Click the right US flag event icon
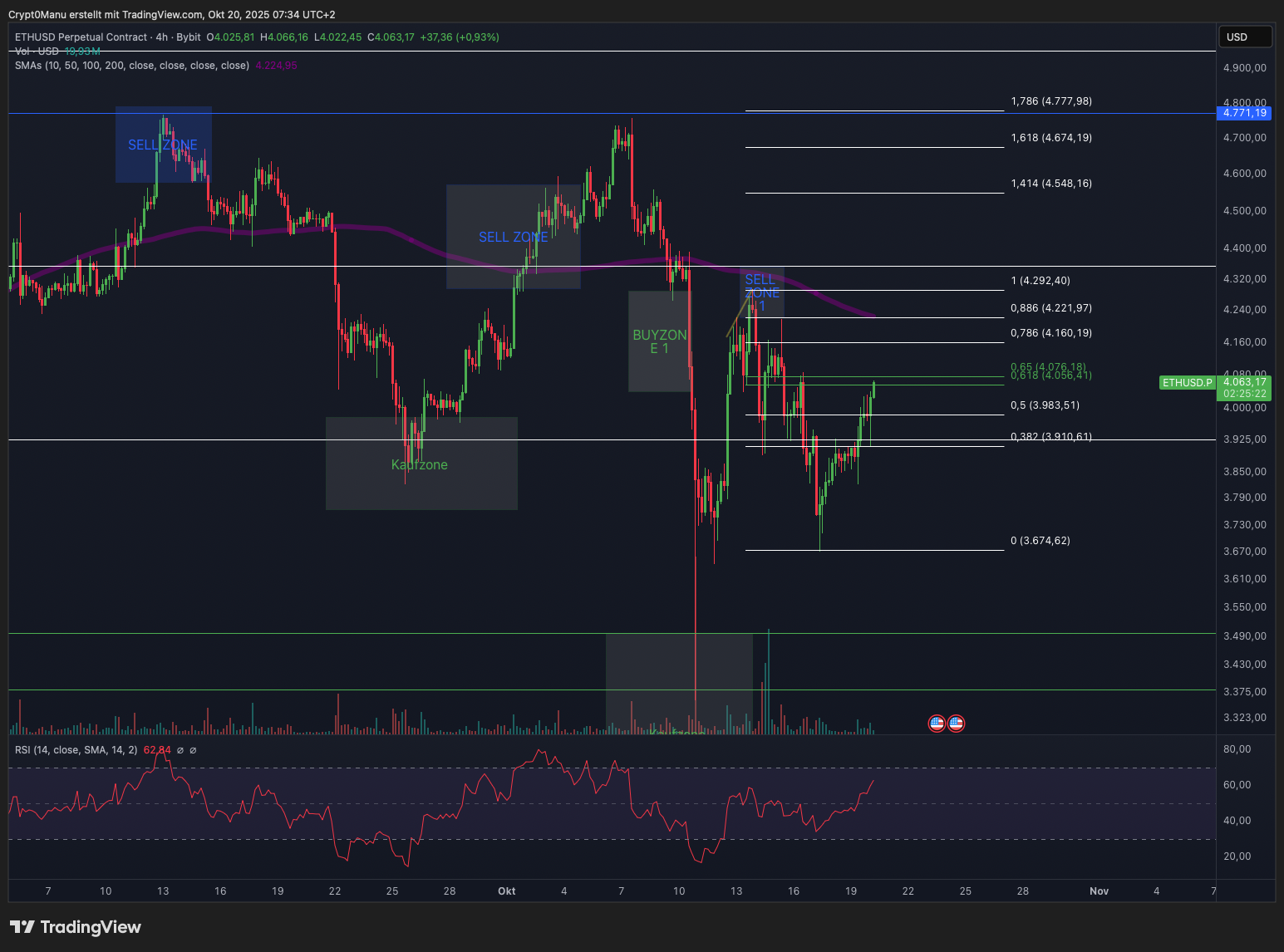This screenshot has width=1284, height=952. pyautogui.click(x=956, y=724)
